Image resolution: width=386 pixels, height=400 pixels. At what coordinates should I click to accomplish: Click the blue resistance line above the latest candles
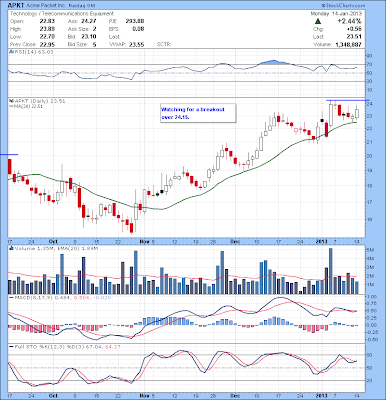[348, 100]
